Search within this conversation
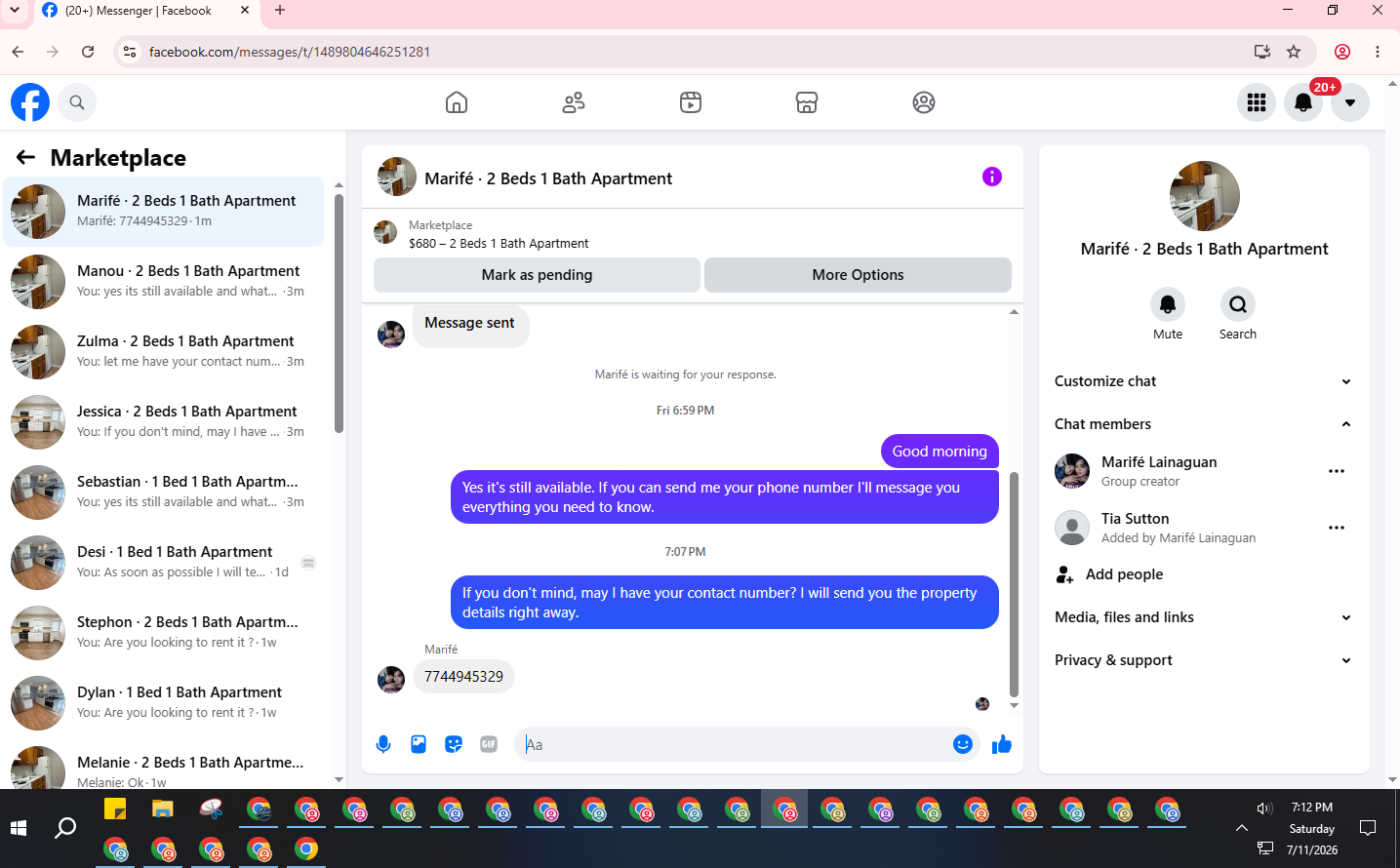 pyautogui.click(x=1238, y=304)
